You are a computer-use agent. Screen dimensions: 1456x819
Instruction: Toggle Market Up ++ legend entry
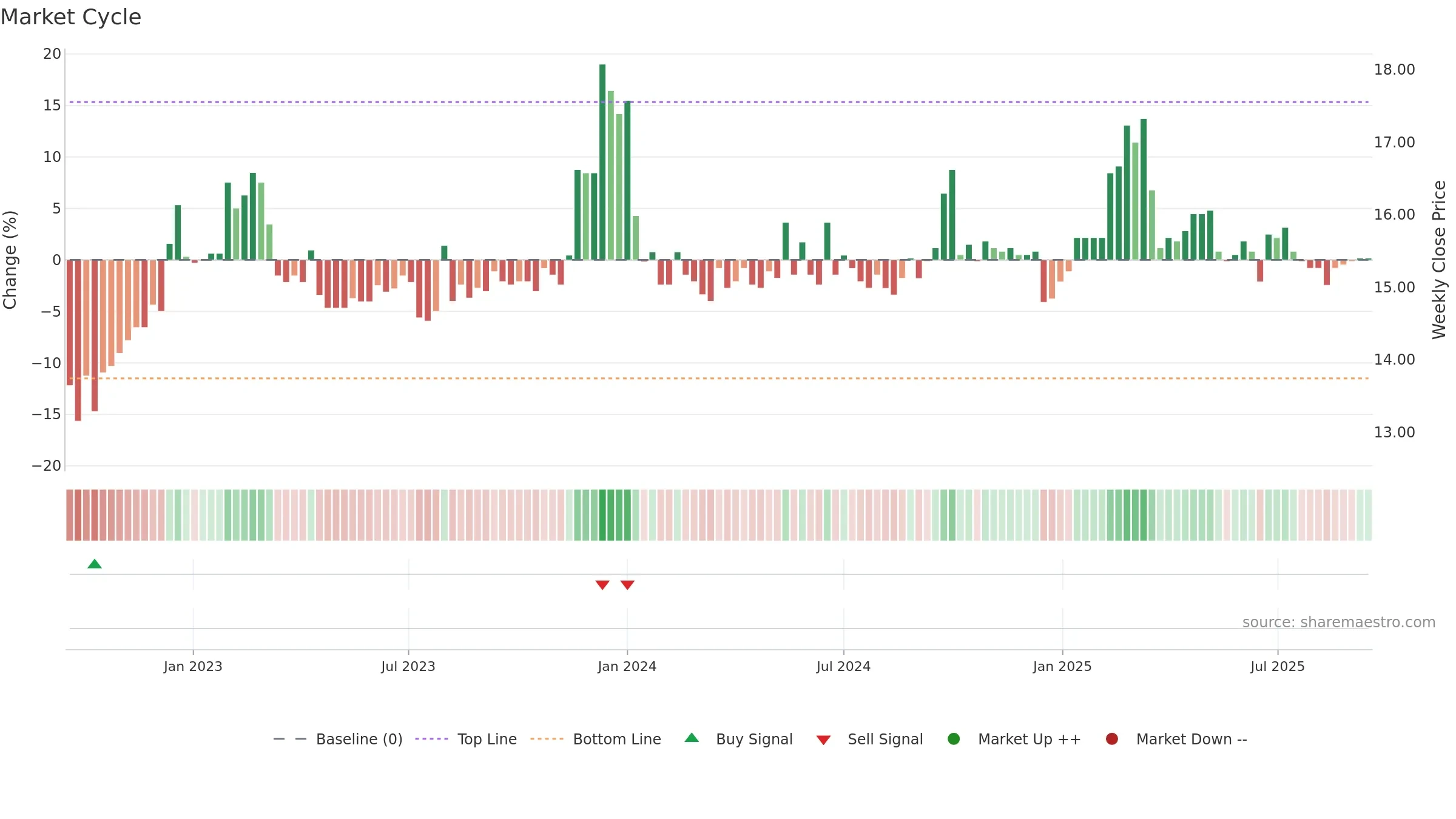[x=1014, y=739]
